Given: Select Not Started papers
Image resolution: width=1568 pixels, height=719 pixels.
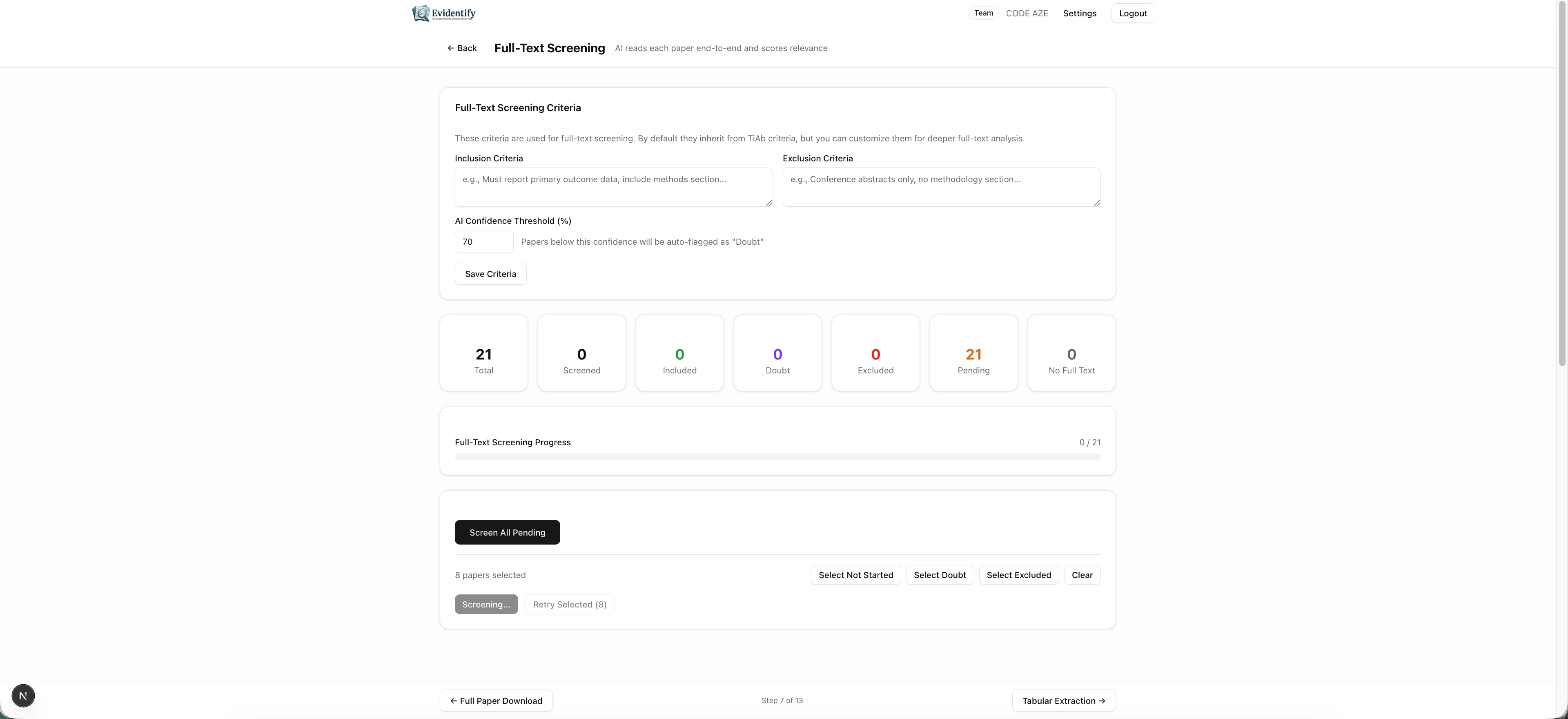Looking at the screenshot, I should 855,575.
